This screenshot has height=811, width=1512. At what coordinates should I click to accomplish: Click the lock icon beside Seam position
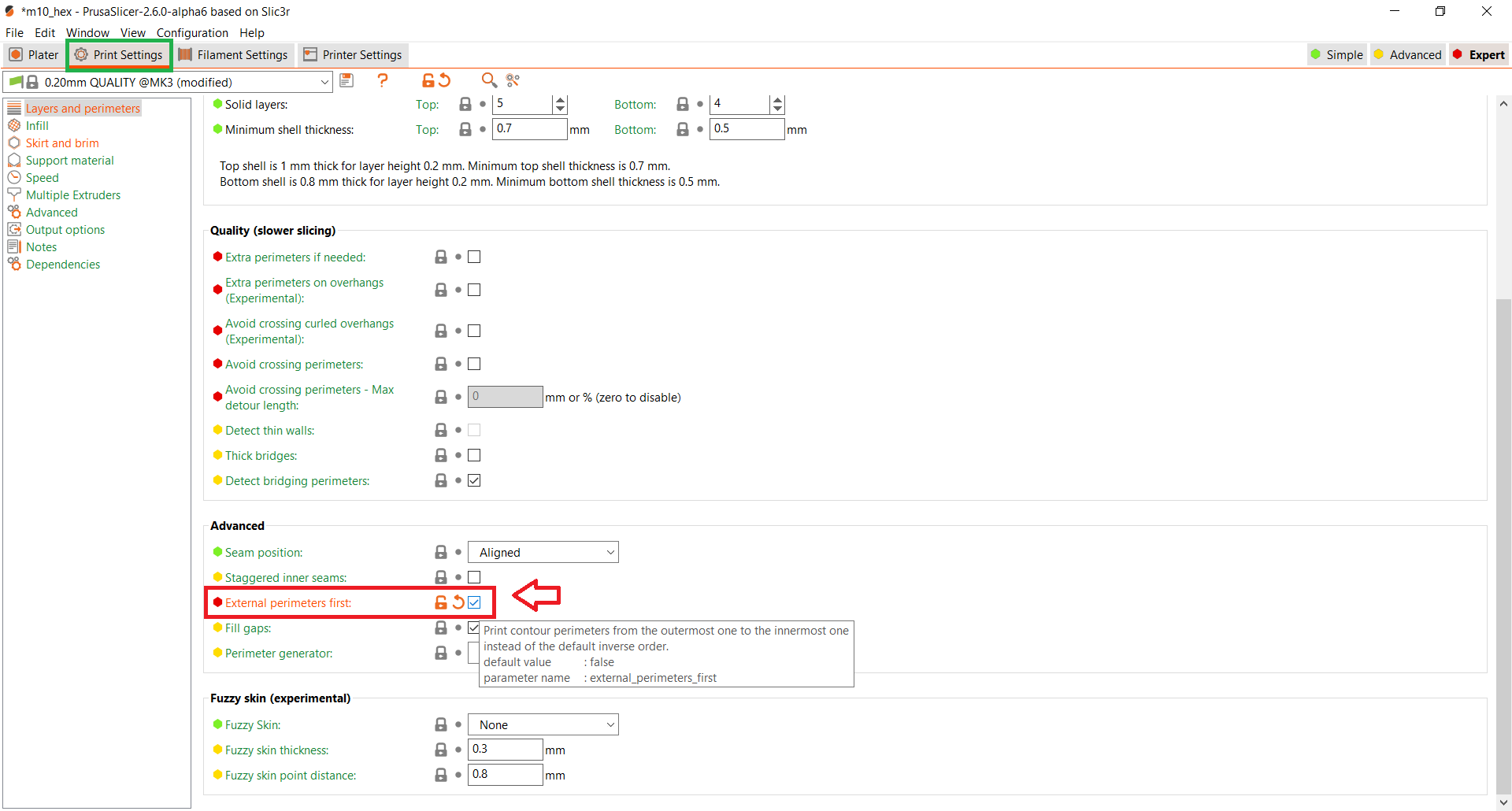(441, 552)
